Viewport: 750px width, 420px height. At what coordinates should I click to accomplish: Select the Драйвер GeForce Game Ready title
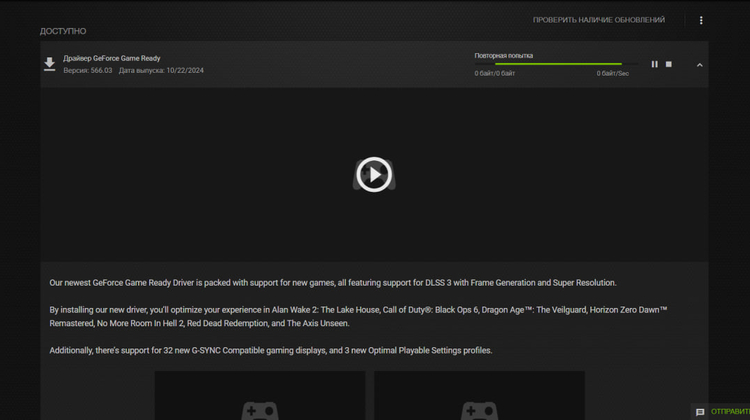point(111,58)
